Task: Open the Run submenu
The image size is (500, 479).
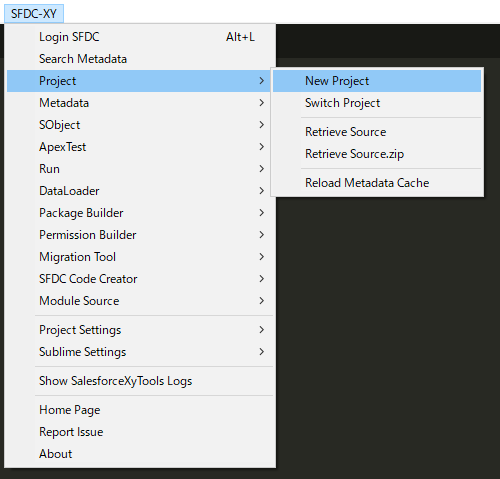Action: [x=140, y=169]
